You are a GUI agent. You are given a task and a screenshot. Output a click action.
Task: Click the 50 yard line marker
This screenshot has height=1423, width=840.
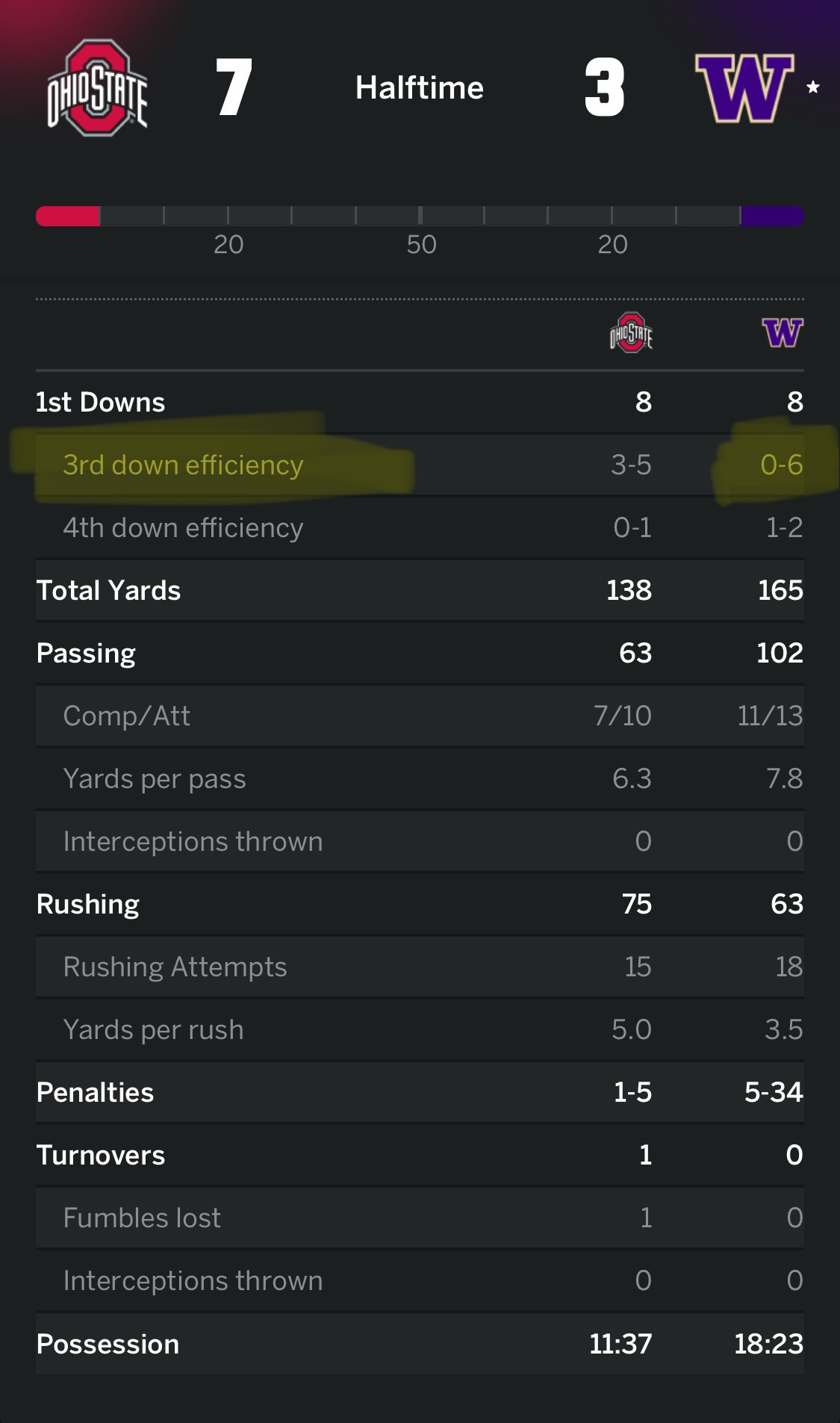[x=421, y=244]
